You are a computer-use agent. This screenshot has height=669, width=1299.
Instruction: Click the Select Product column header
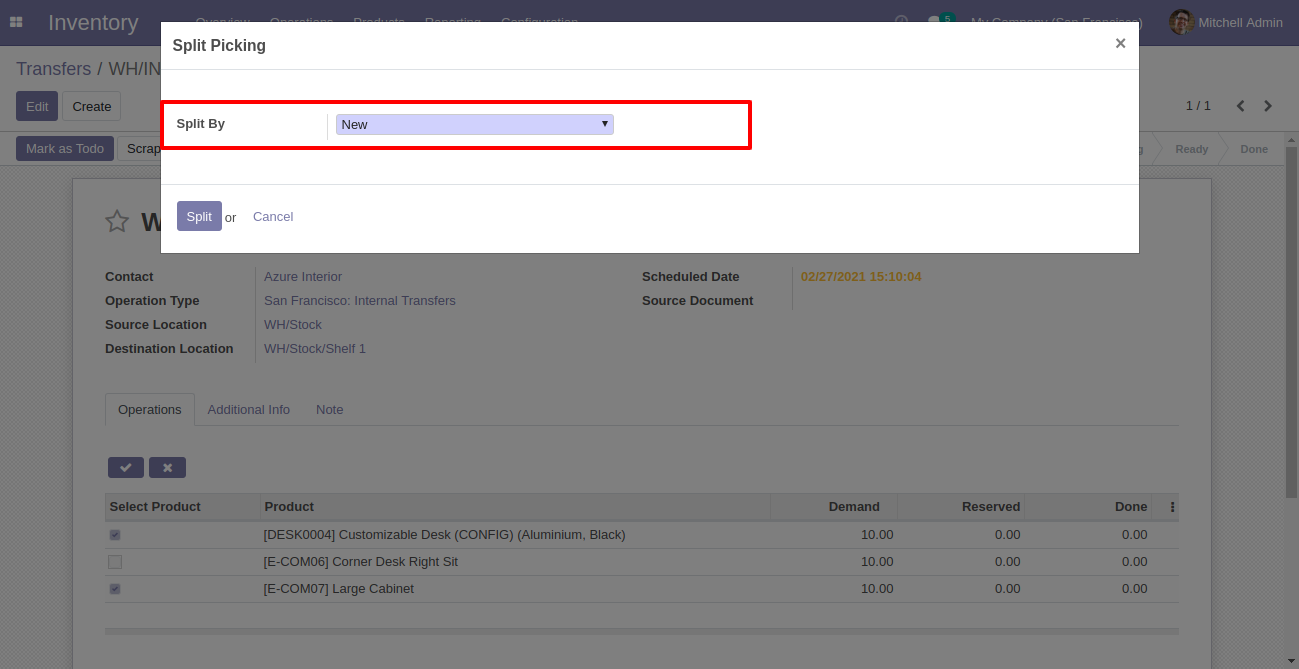click(182, 507)
